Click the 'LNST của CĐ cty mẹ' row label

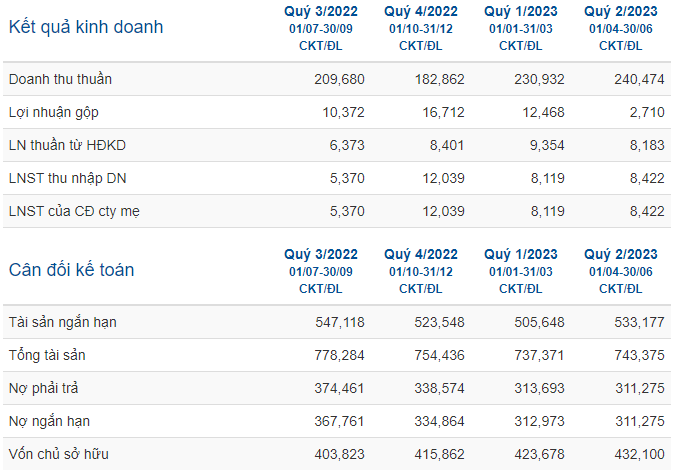(x=74, y=212)
